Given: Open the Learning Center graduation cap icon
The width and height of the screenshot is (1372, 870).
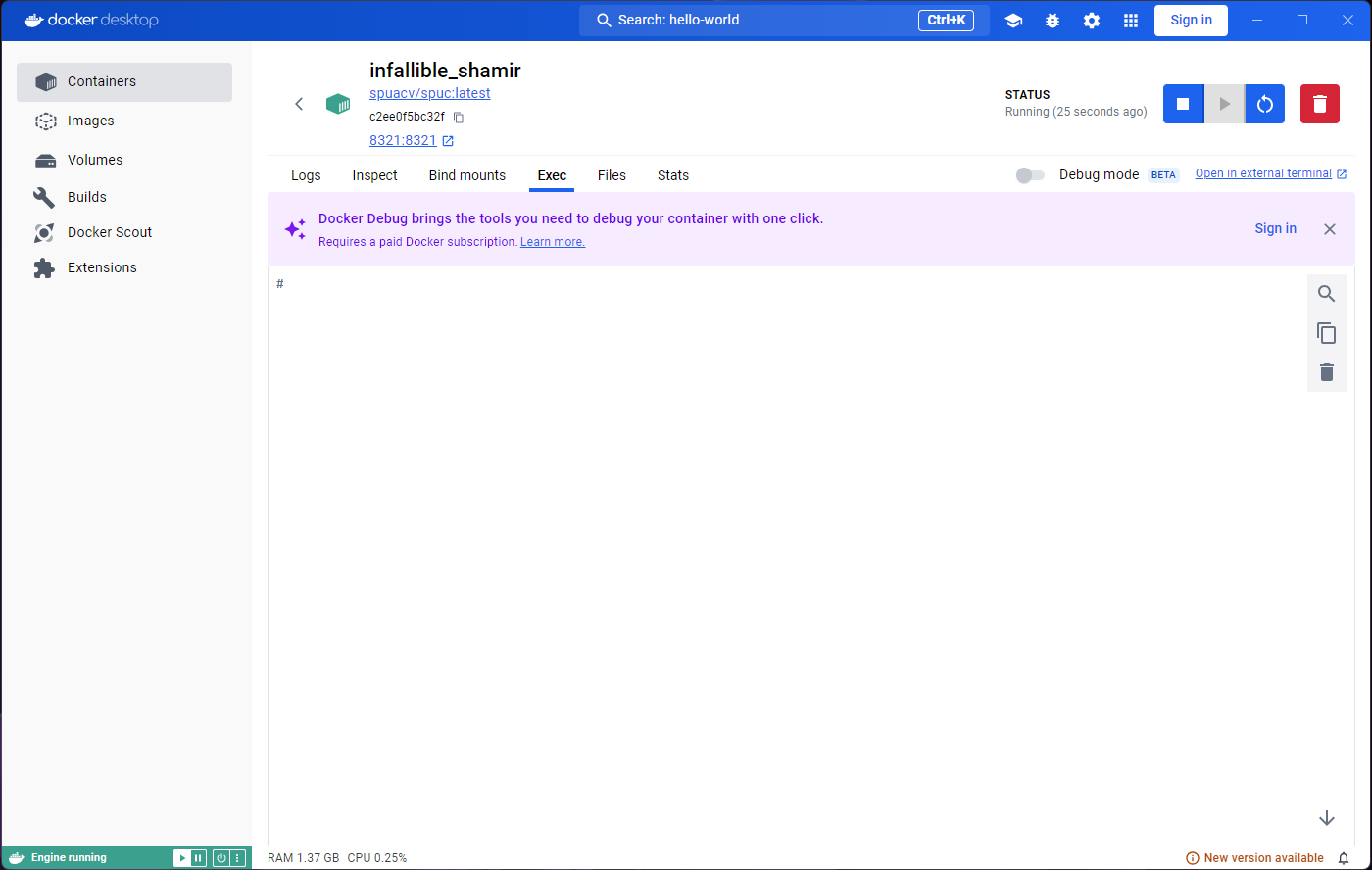Looking at the screenshot, I should 1013,21.
